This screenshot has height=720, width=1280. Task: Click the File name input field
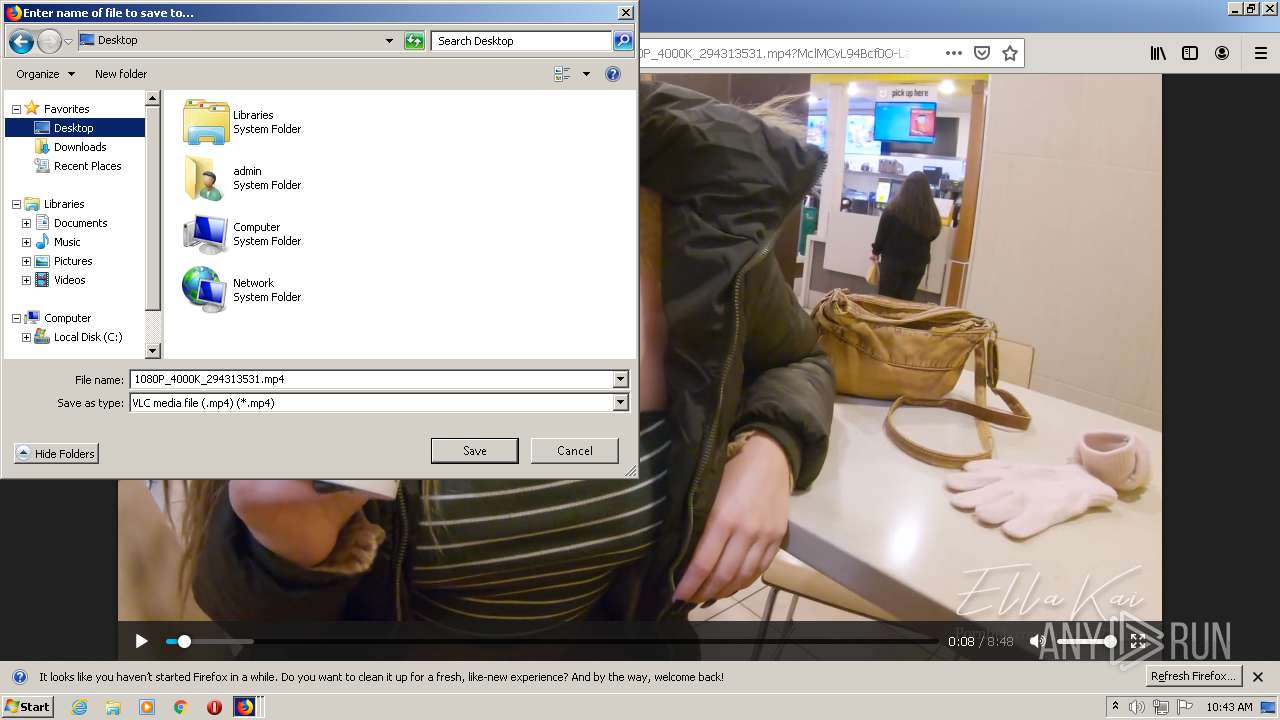click(371, 379)
